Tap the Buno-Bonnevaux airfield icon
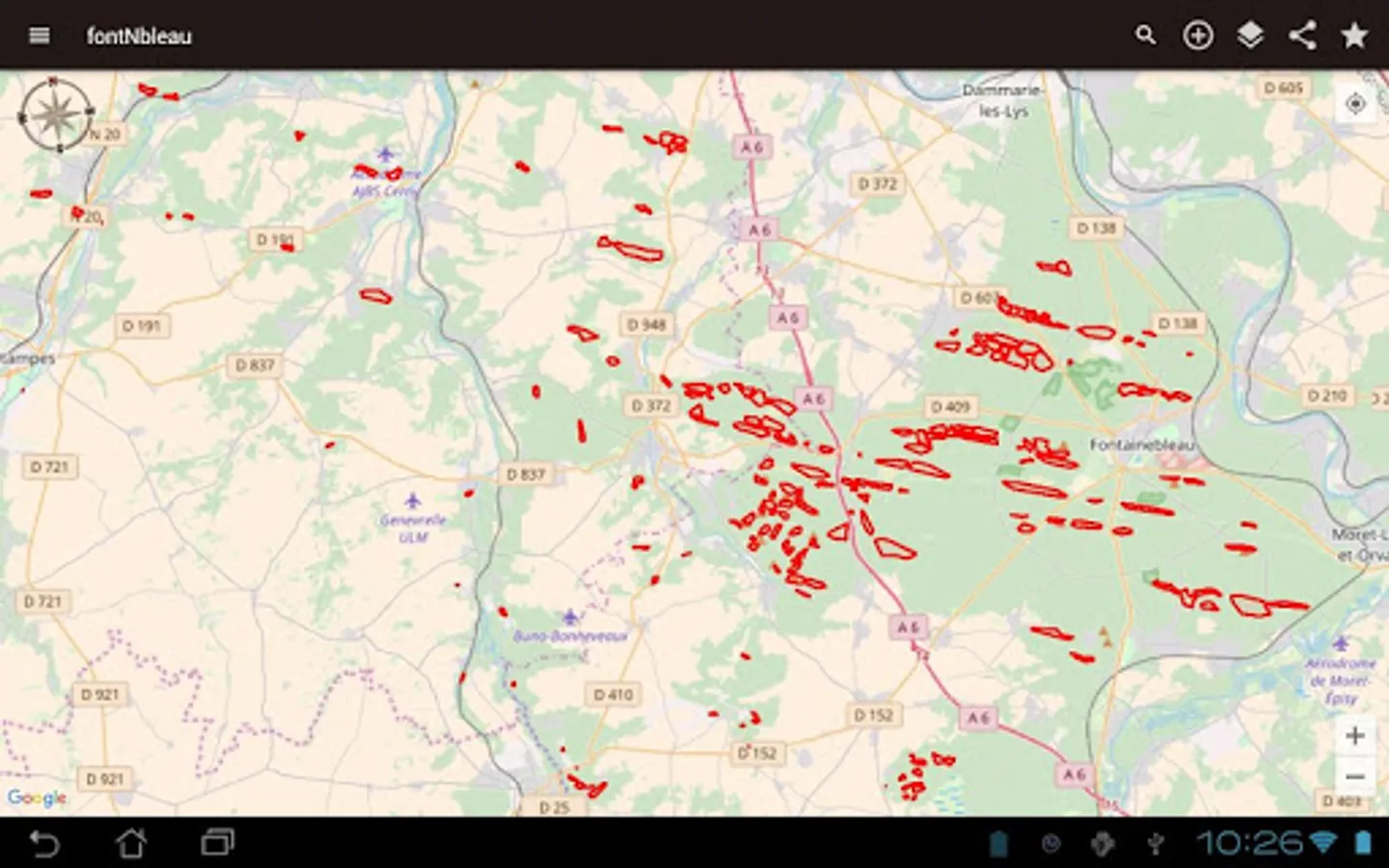Image resolution: width=1389 pixels, height=868 pixels. pos(570,616)
